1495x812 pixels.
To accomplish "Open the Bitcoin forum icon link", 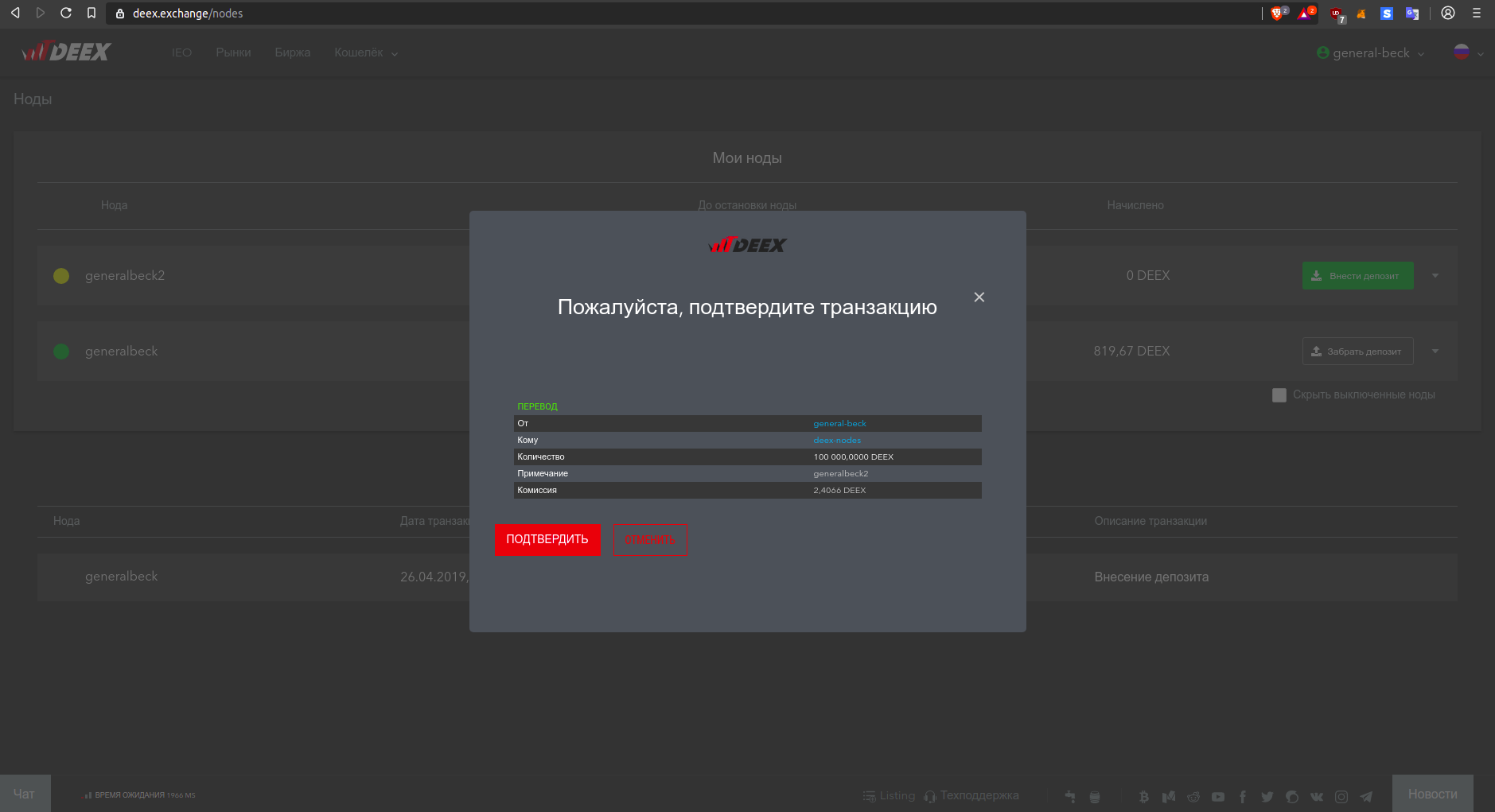I will pyautogui.click(x=1144, y=796).
